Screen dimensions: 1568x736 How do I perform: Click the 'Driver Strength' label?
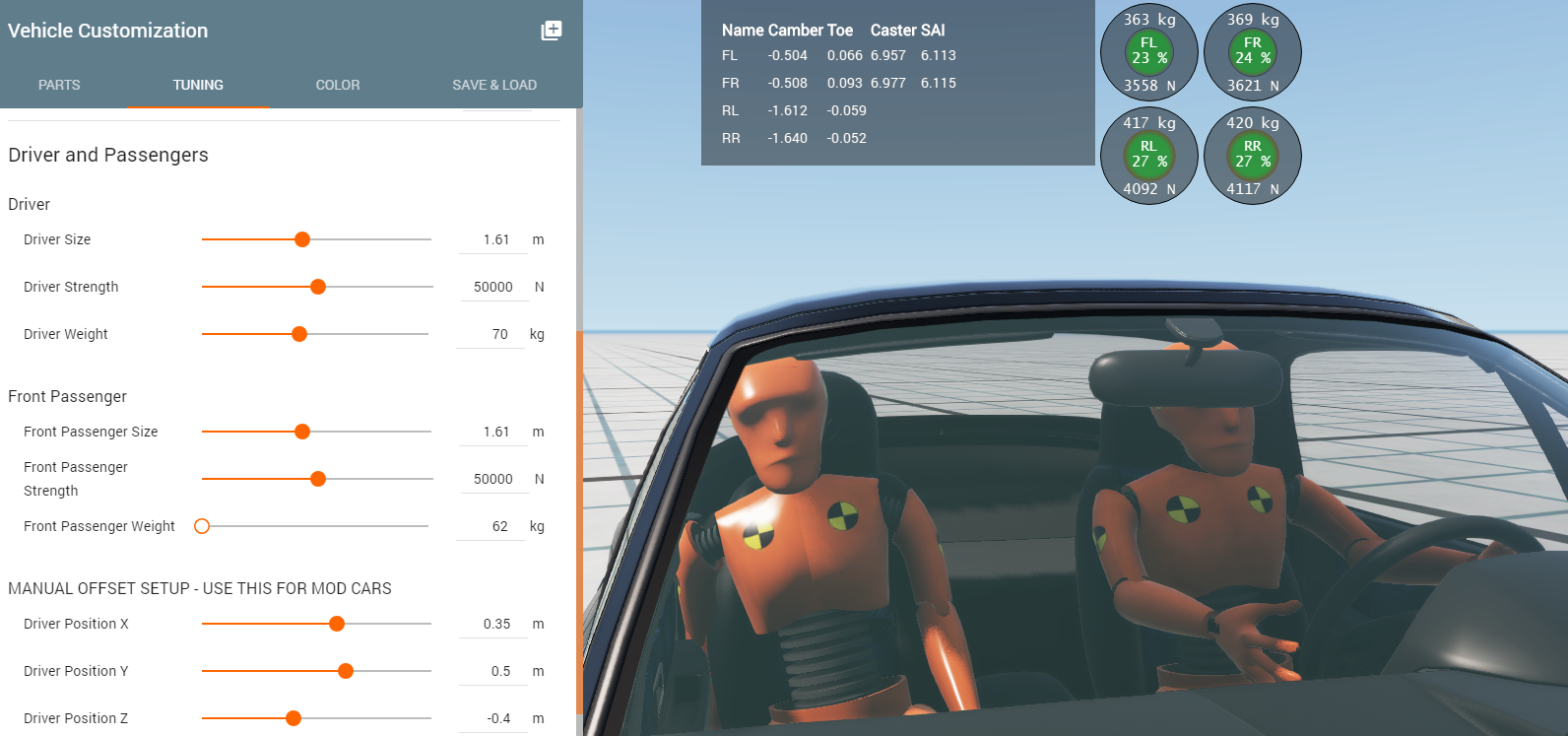point(71,287)
